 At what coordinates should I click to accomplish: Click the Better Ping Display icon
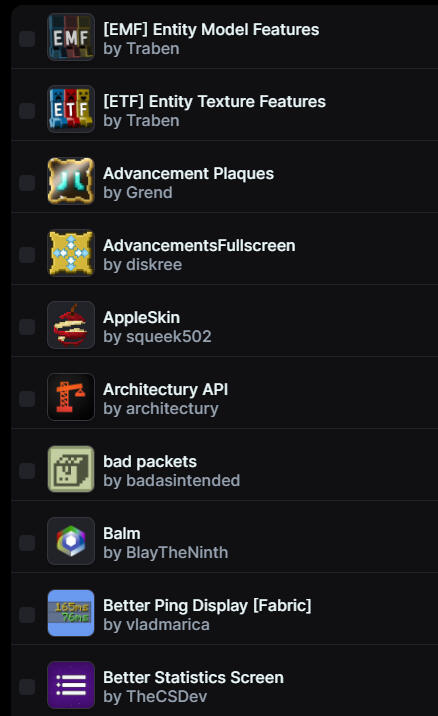[71, 613]
